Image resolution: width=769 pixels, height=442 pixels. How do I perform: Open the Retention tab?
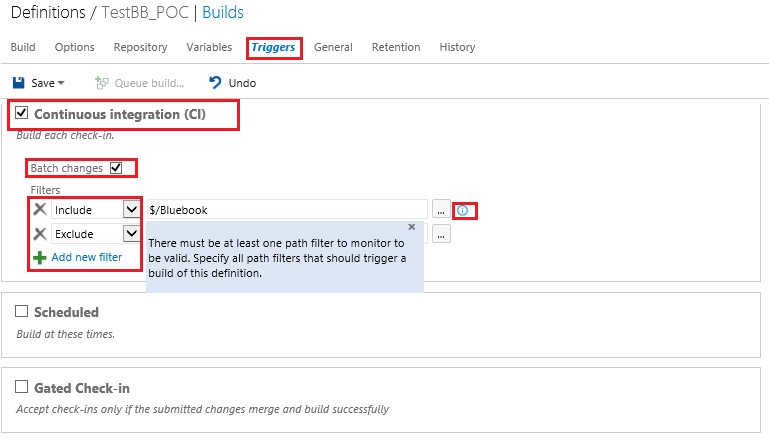[396, 47]
